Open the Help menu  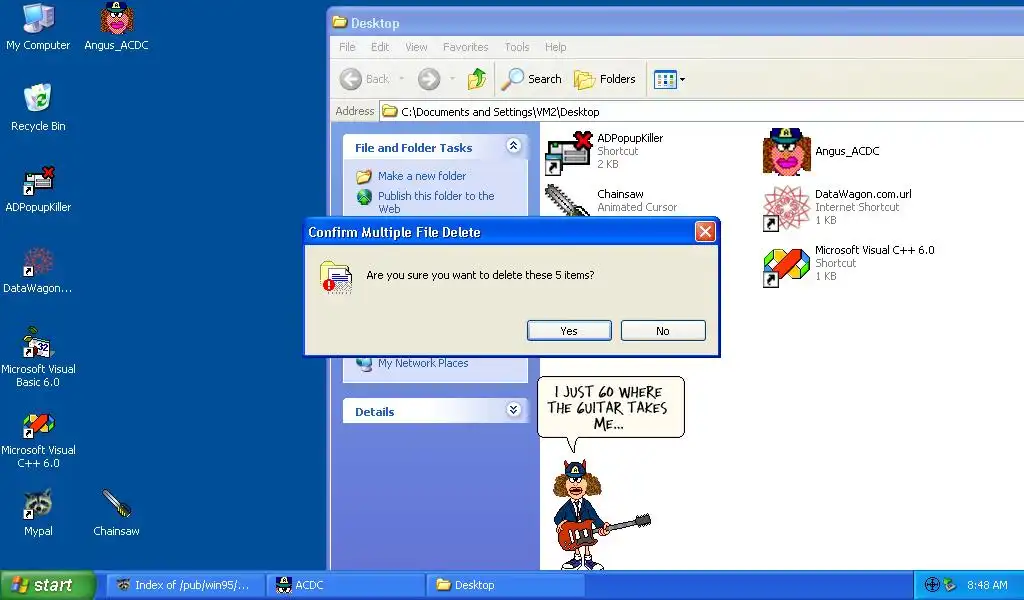[x=556, y=47]
